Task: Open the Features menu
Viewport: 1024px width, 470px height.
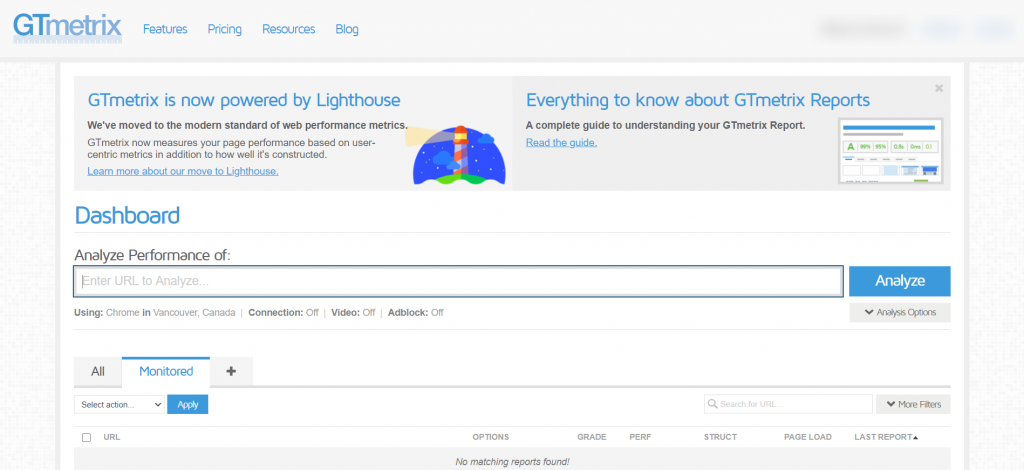Action: [165, 29]
